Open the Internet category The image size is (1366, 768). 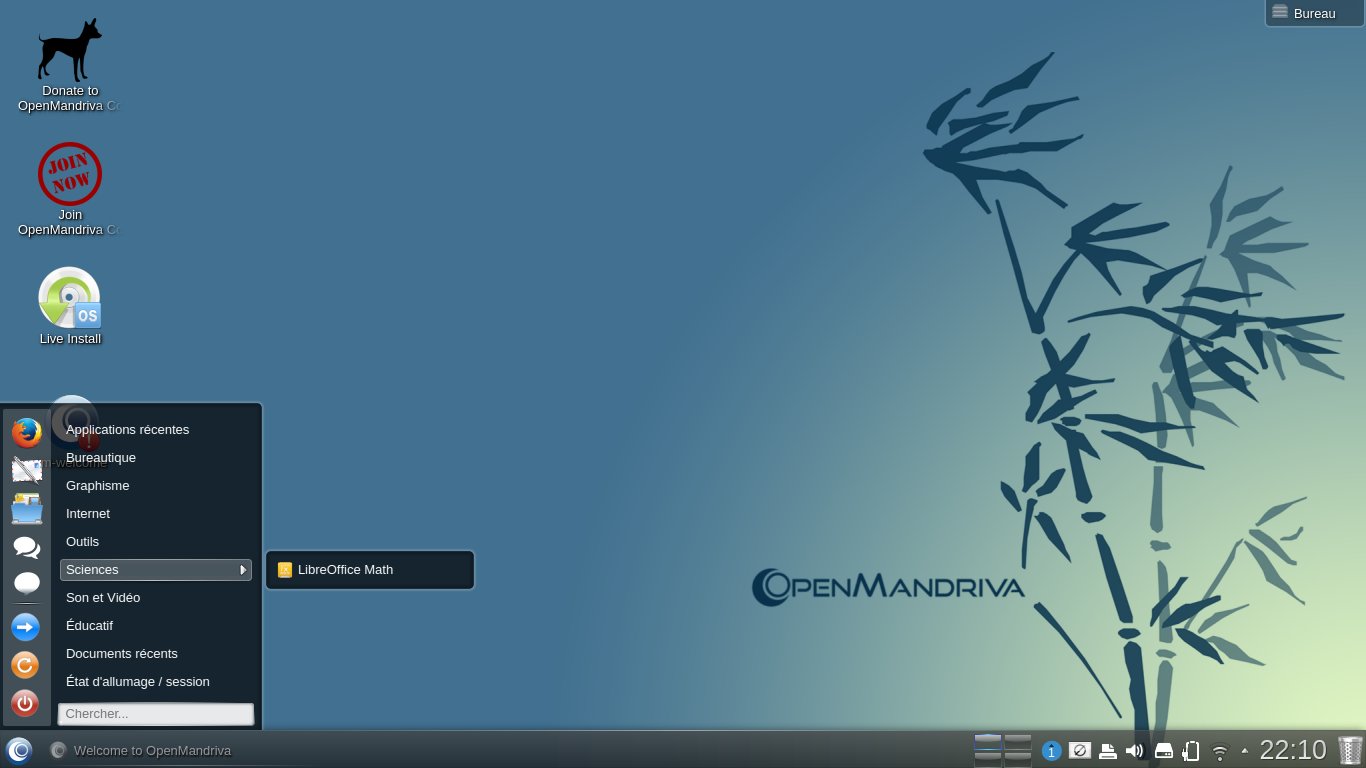point(155,513)
